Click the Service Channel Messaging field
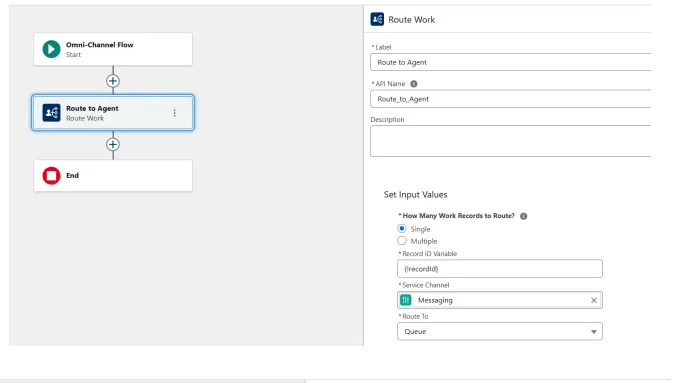Screen dimensions: 688x383 click(x=500, y=300)
